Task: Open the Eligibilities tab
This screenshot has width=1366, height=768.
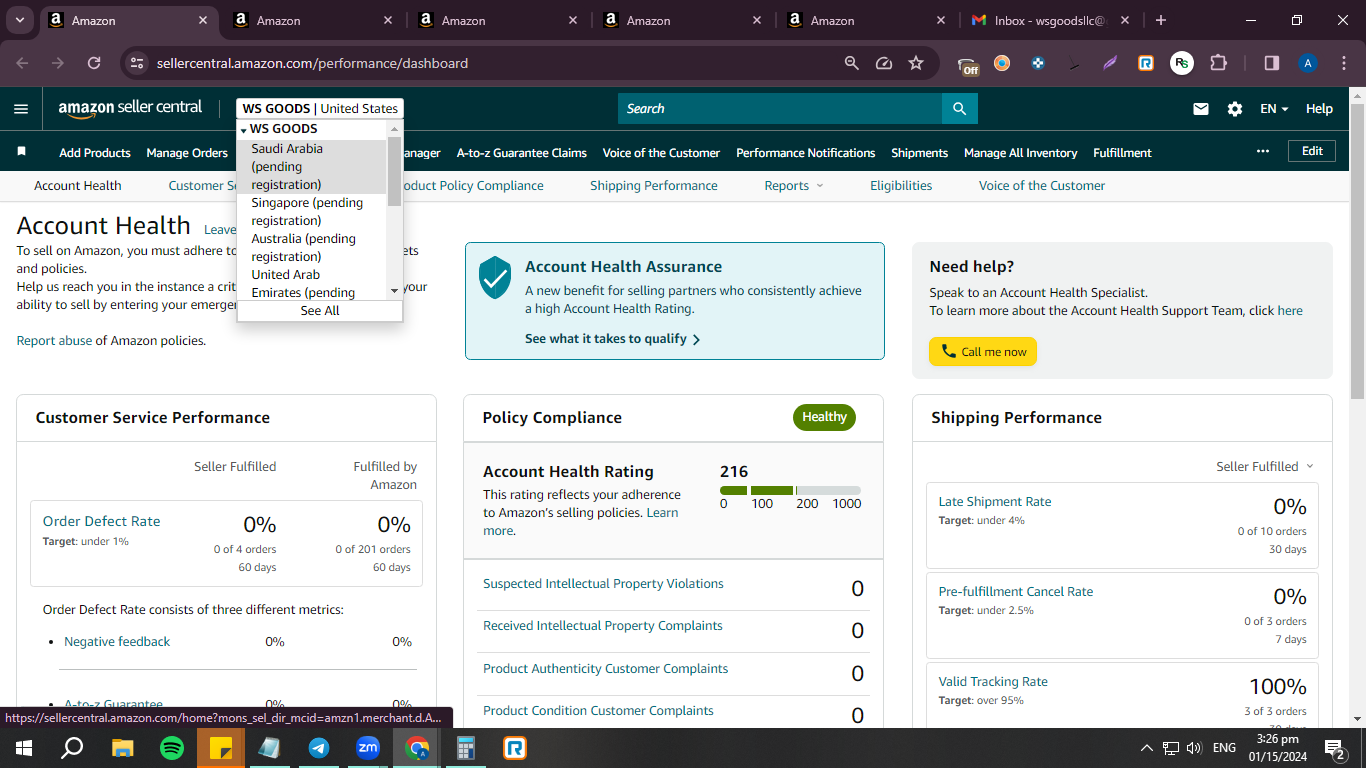Action: coord(901,186)
